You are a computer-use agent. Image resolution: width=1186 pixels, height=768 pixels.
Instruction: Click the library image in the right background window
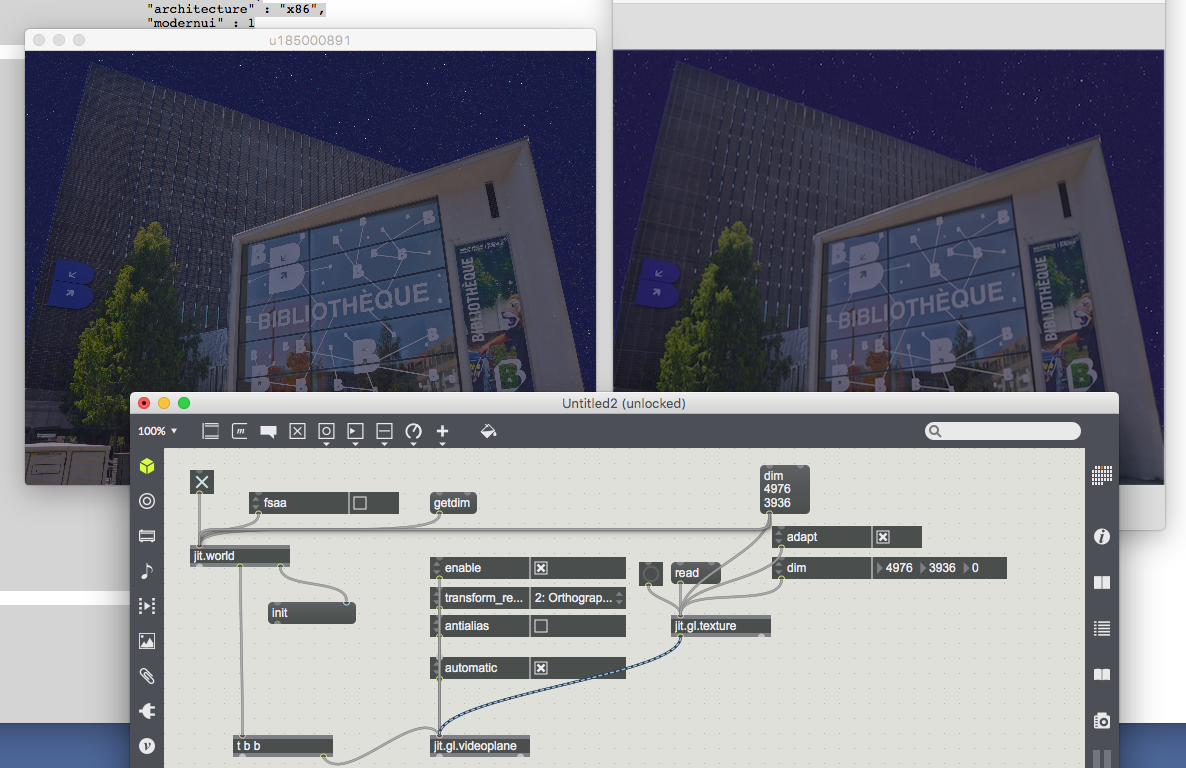coord(888,221)
